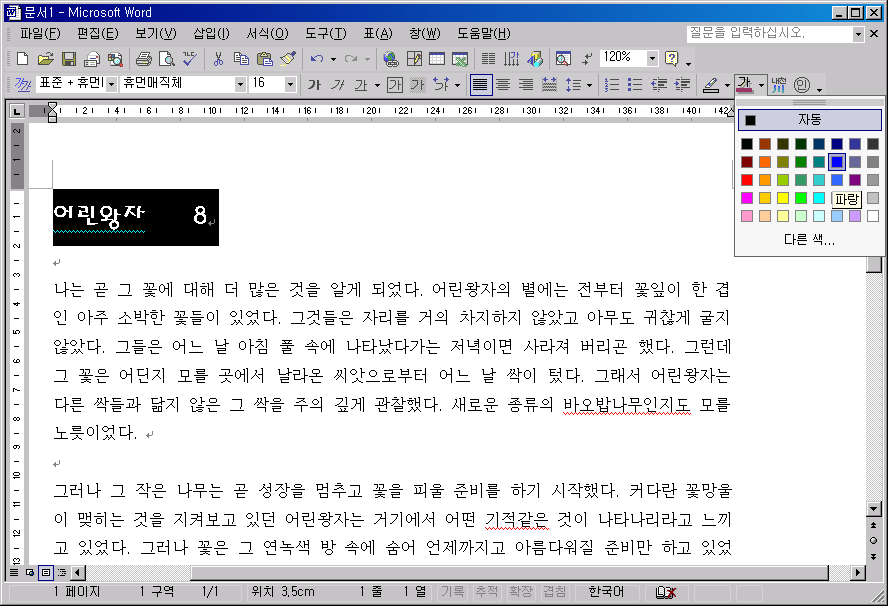Click the 자동 automatic color button
The image size is (888, 606).
coord(809,120)
